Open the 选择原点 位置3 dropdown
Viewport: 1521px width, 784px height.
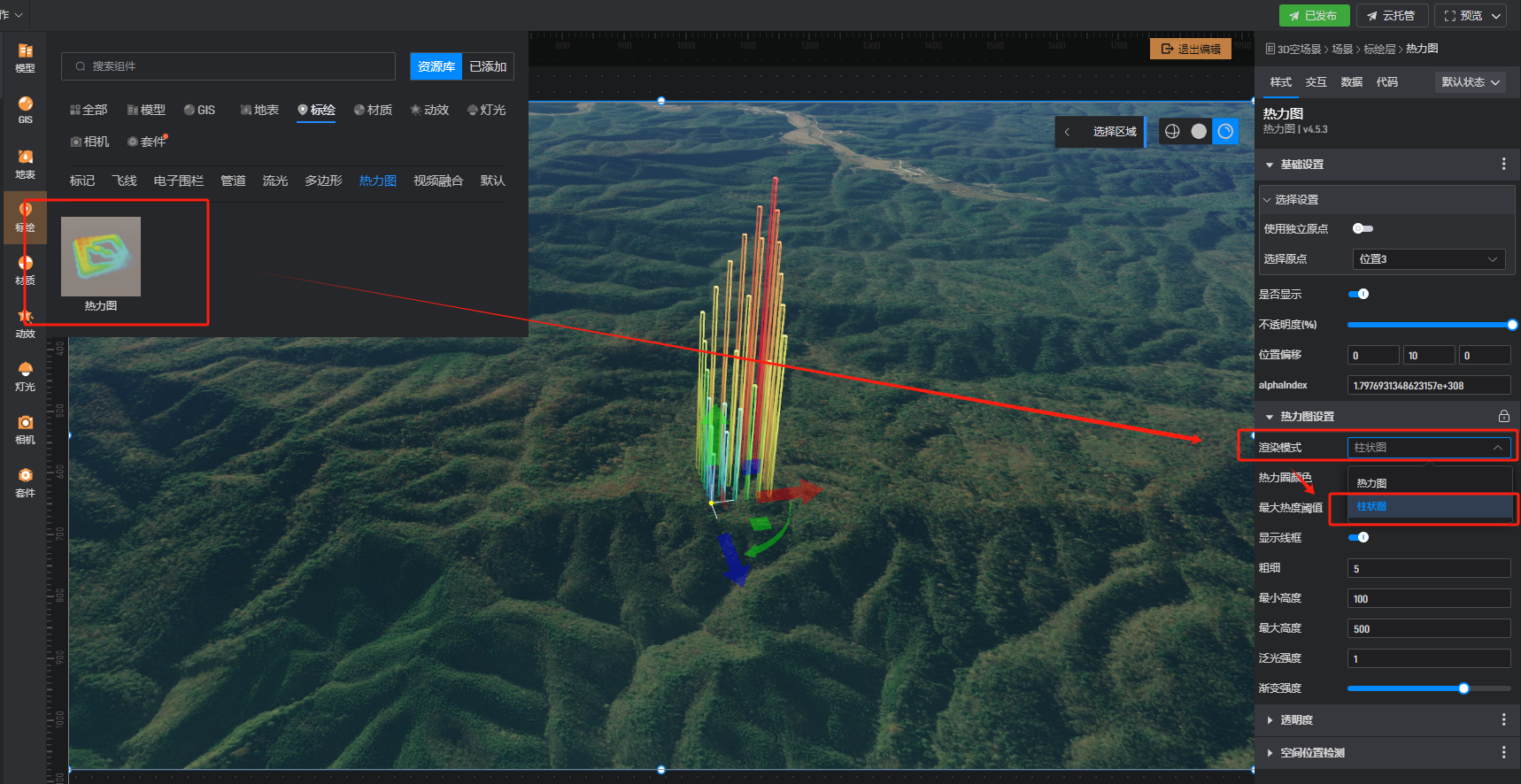click(1429, 258)
